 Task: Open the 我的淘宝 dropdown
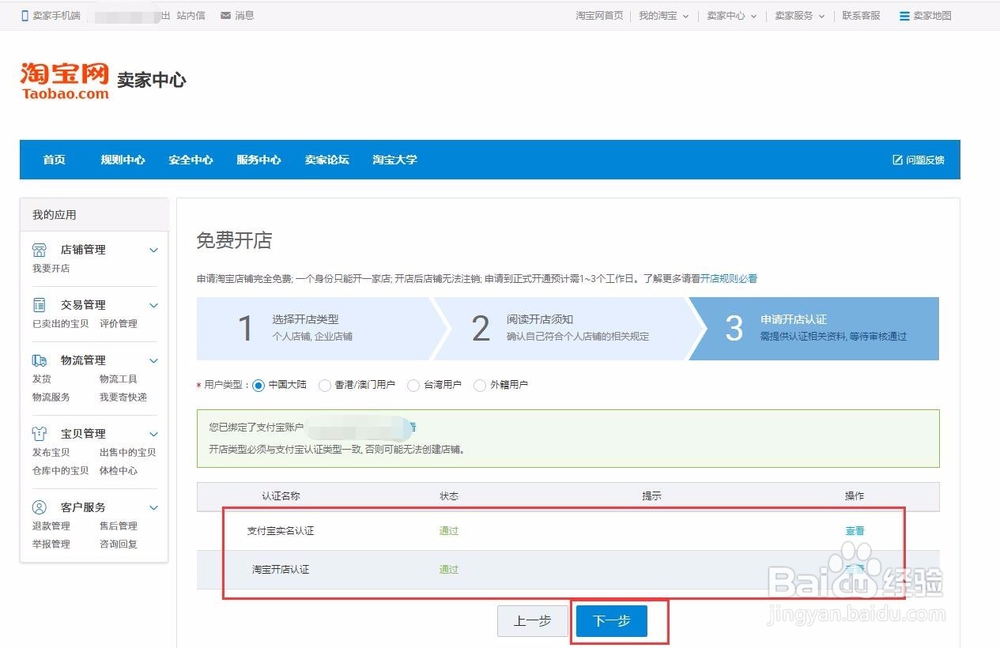click(x=664, y=16)
